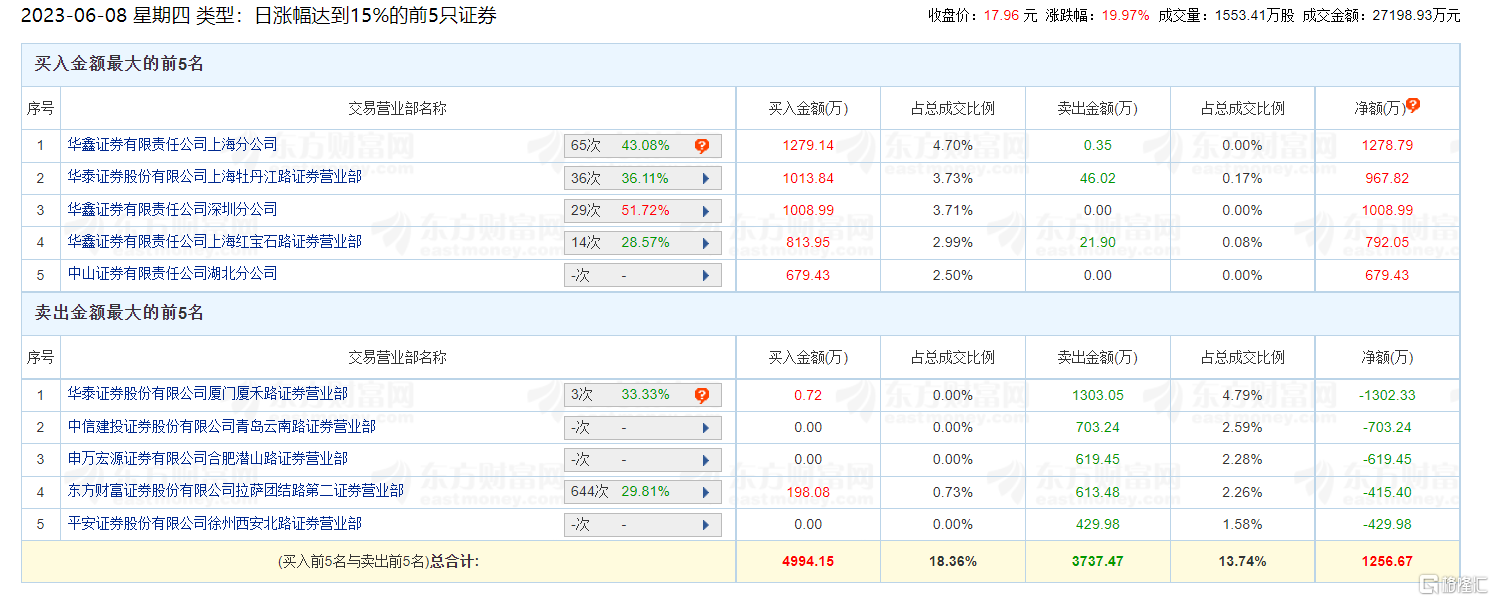
Task: Click the closing price 17.96 元
Action: [x=1010, y=15]
